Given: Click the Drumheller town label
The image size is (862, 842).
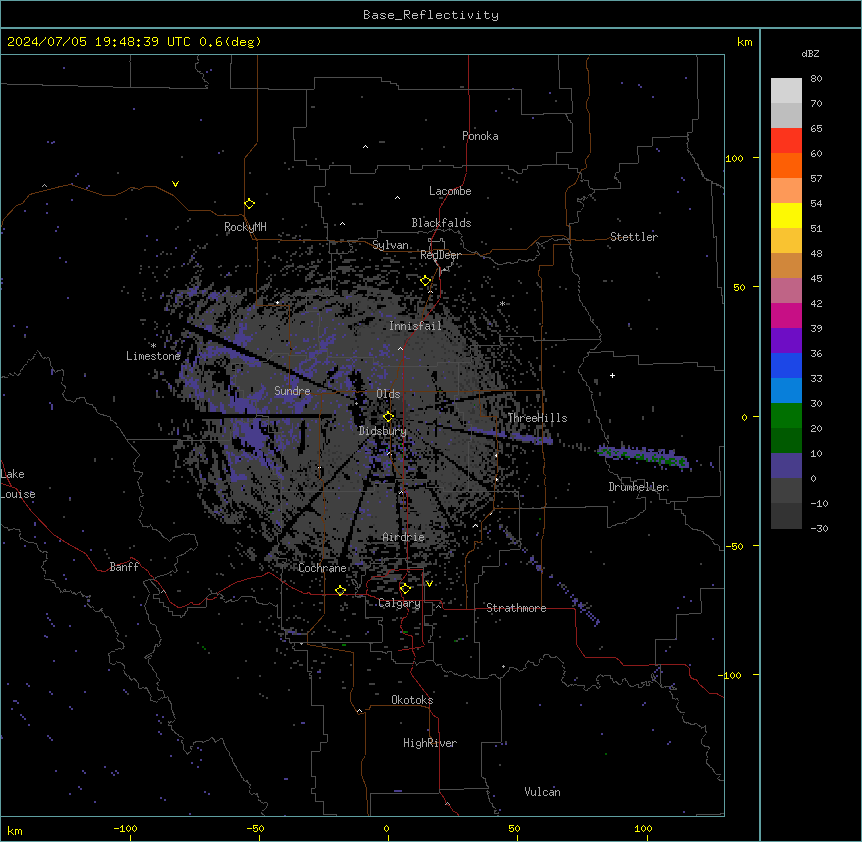Looking at the screenshot, I should pyautogui.click(x=638, y=487).
